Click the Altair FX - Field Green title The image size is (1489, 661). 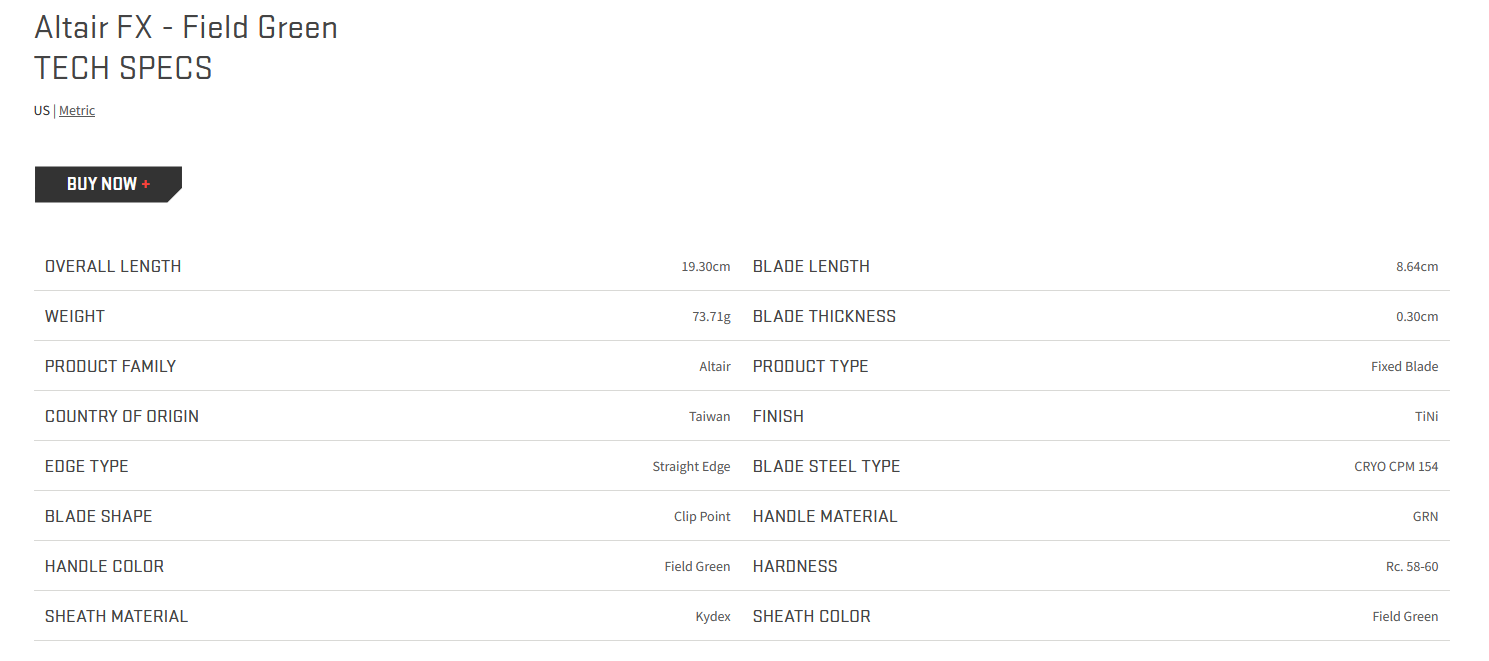click(x=186, y=27)
